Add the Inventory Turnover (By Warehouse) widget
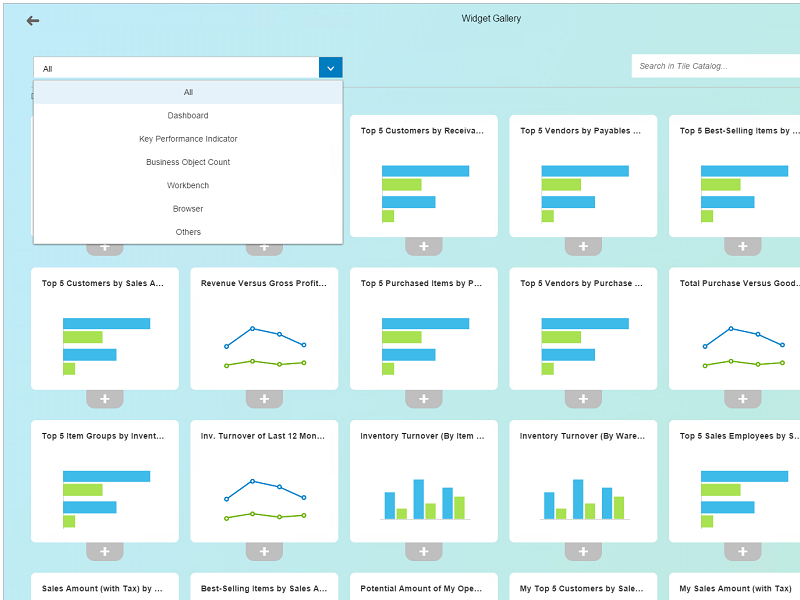Viewport: 800px width, 600px height. click(583, 552)
